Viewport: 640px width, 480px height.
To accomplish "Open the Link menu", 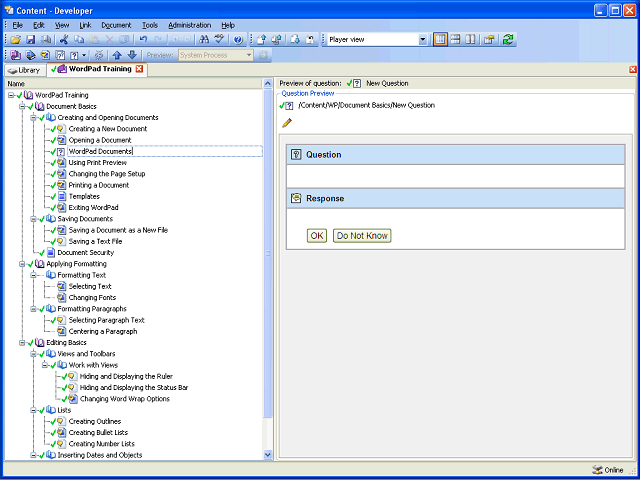I will (x=85, y=25).
